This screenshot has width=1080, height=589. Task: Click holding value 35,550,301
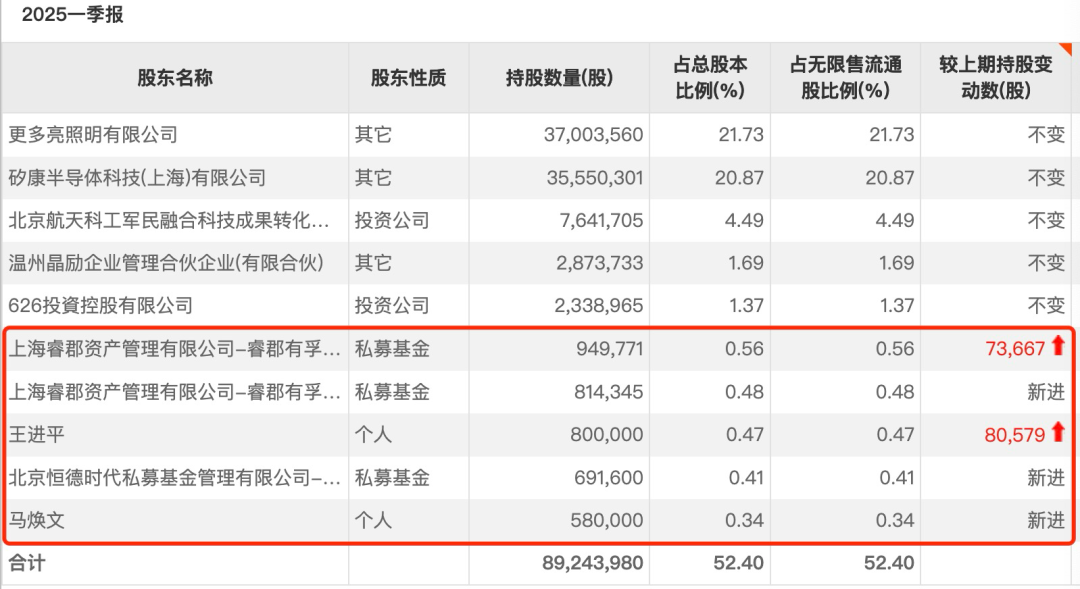pos(595,178)
